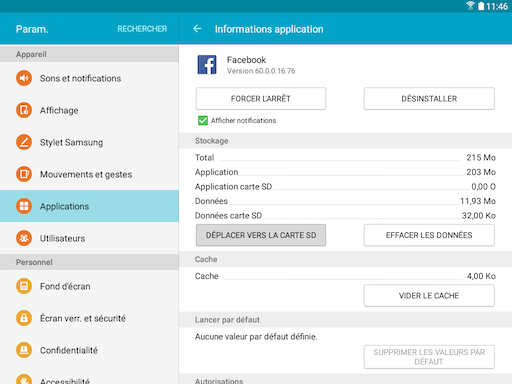Viewport: 512px width, 384px height.
Task: Tap the Applications grid icon
Action: [24, 206]
